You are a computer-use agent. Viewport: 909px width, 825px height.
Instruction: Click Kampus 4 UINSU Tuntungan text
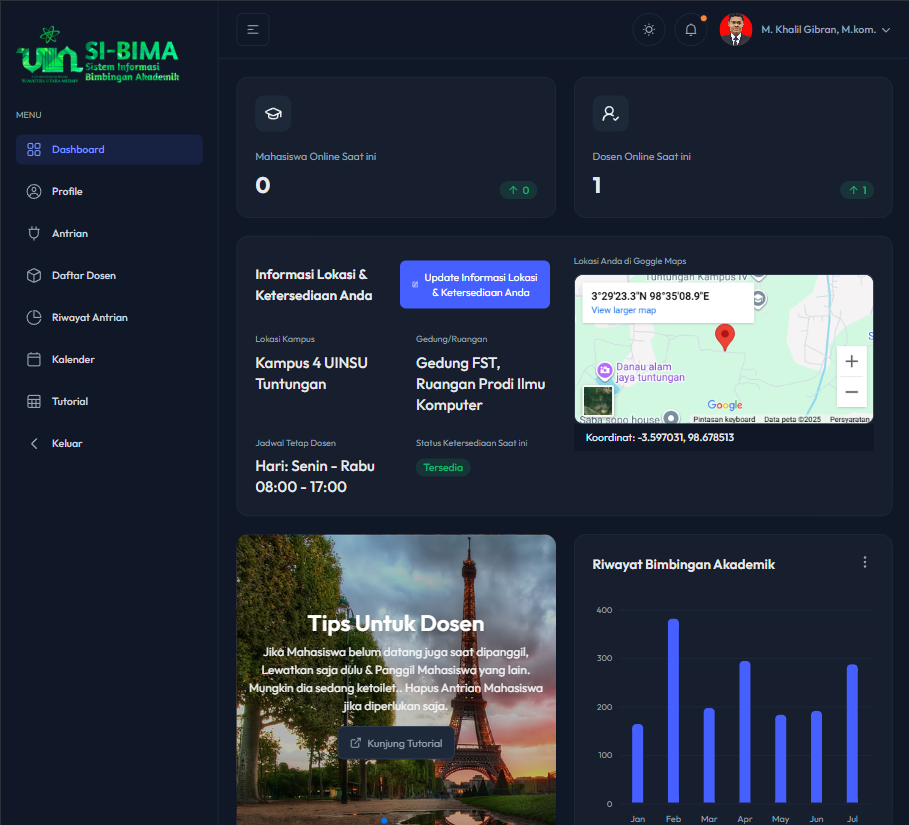(311, 373)
